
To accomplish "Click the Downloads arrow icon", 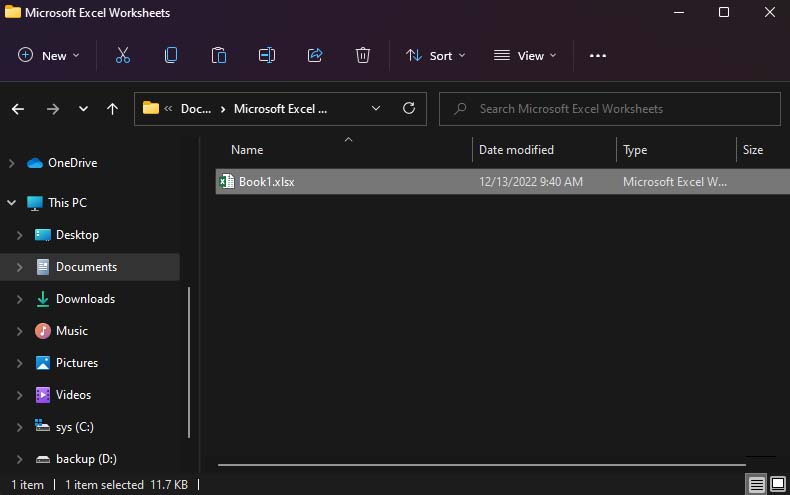I will pos(43,299).
